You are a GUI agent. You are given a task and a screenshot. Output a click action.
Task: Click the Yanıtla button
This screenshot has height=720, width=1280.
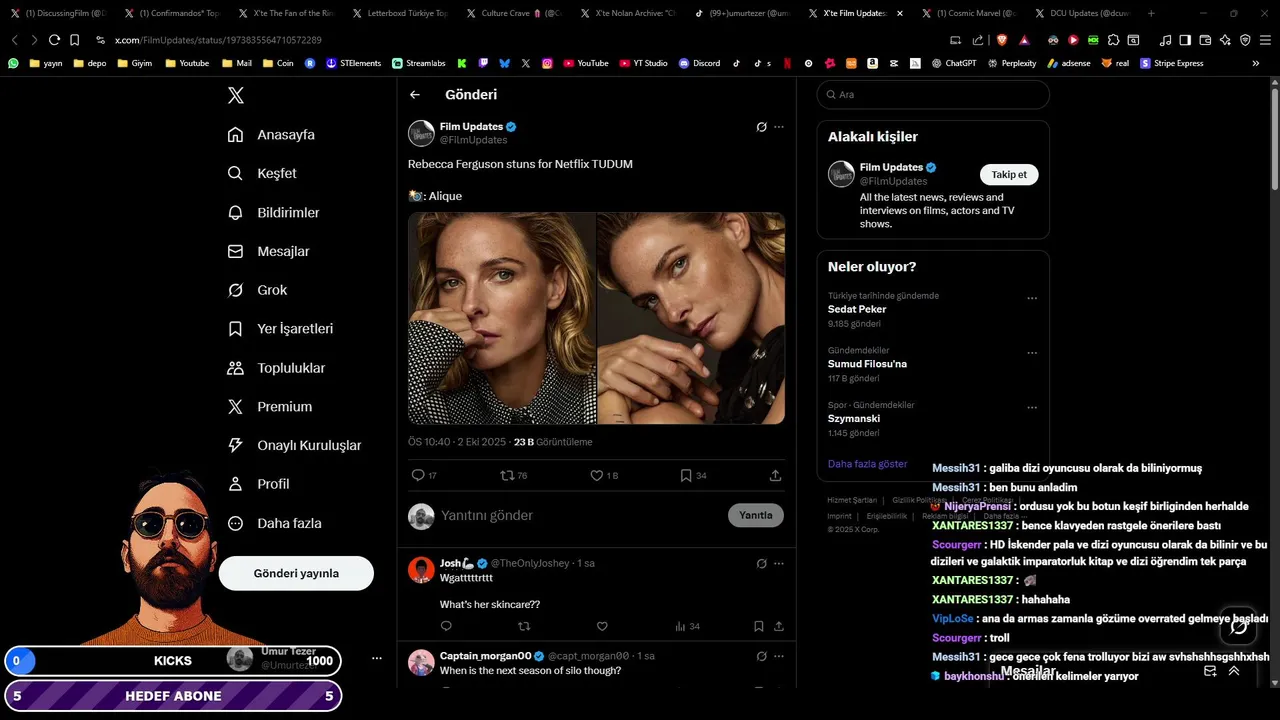756,515
